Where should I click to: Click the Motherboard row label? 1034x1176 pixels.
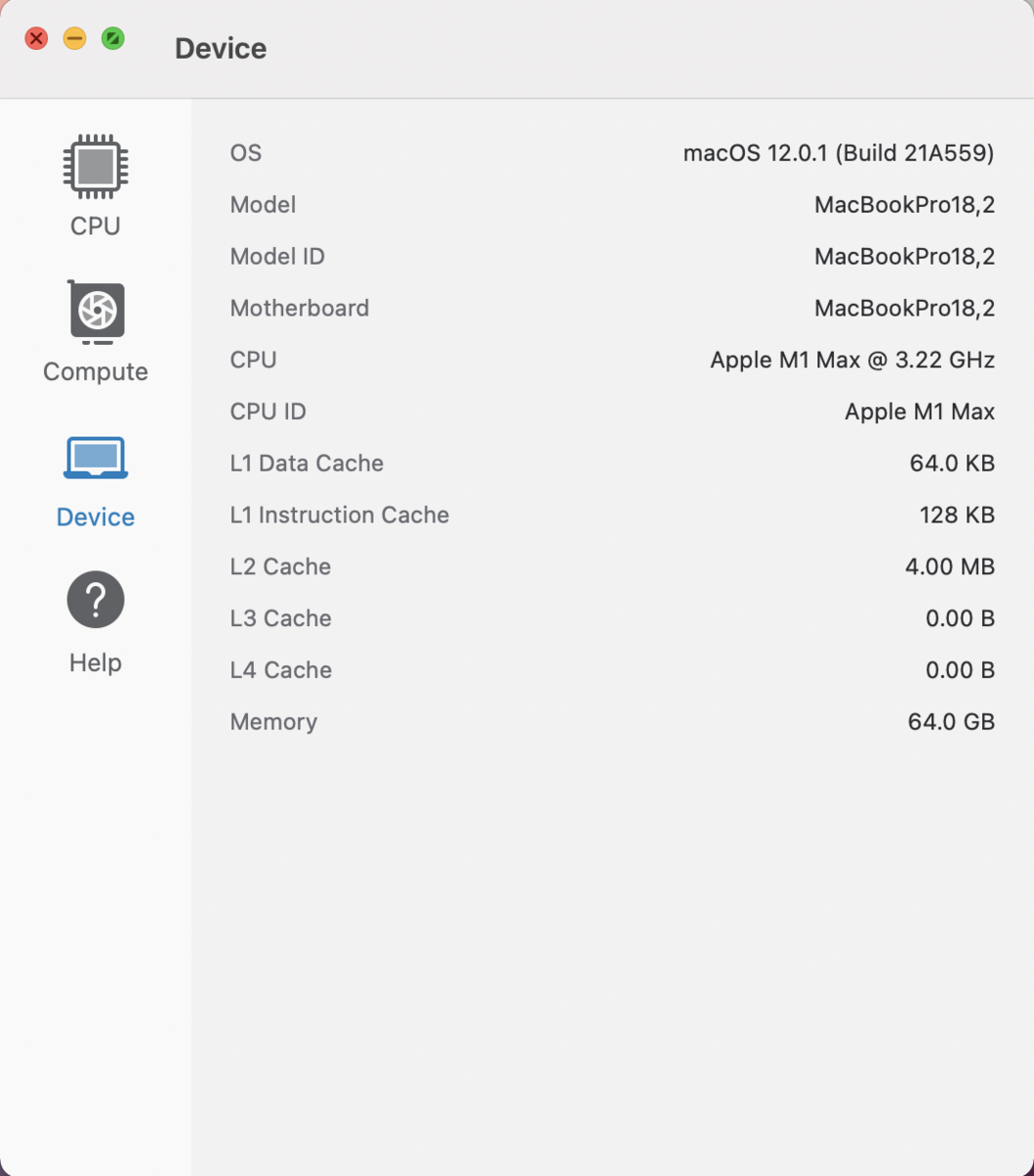pos(299,309)
